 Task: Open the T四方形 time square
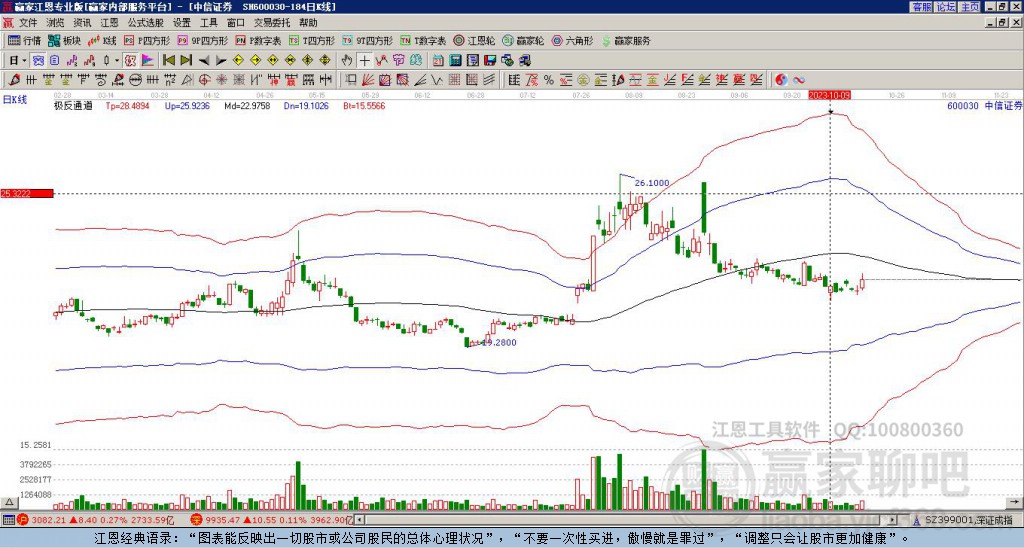pos(312,40)
